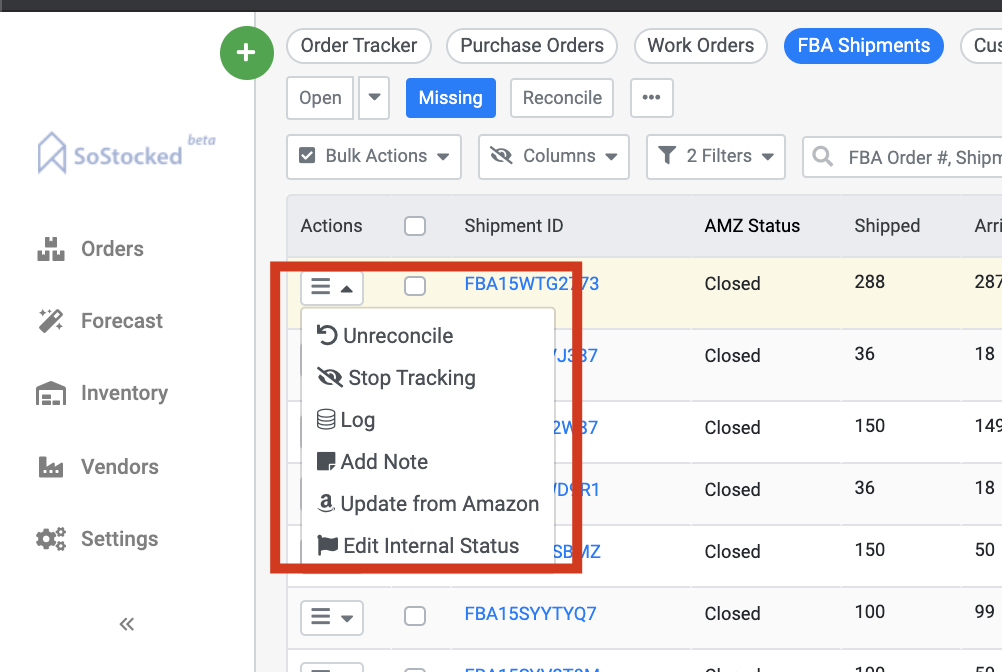This screenshot has width=1002, height=672.
Task: Open the actions menu for FBA15SYYTYQ7
Action: coord(332,618)
